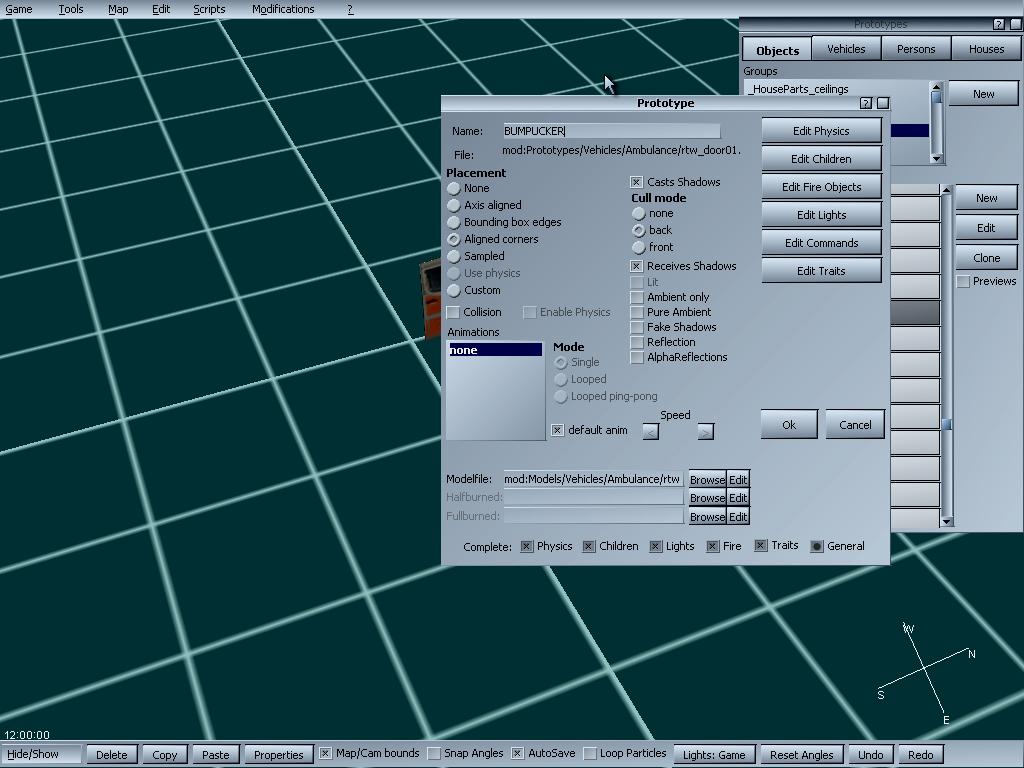The height and width of the screenshot is (768, 1024).
Task: Open the Modifications menu
Action: point(283,9)
